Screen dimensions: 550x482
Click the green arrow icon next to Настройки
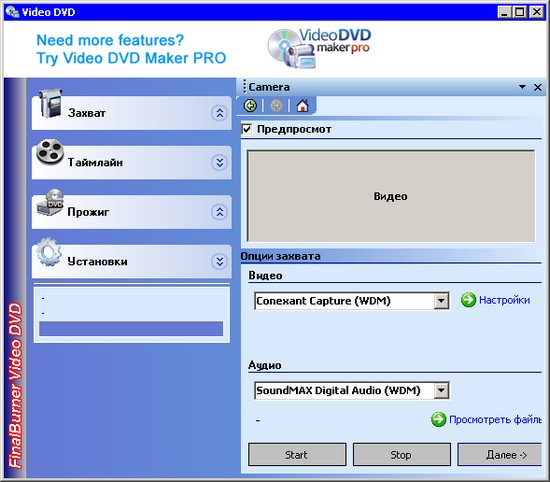[468, 300]
